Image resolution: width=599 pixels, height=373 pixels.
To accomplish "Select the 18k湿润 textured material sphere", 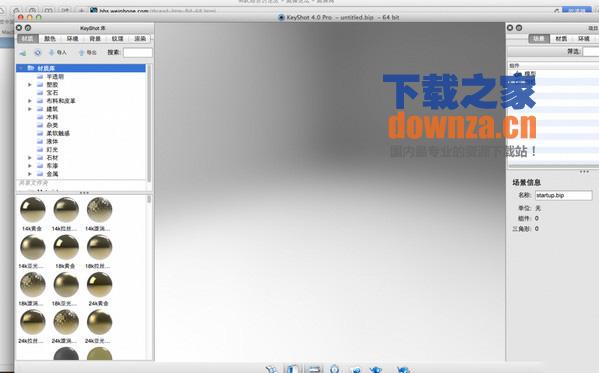I will point(32,284).
